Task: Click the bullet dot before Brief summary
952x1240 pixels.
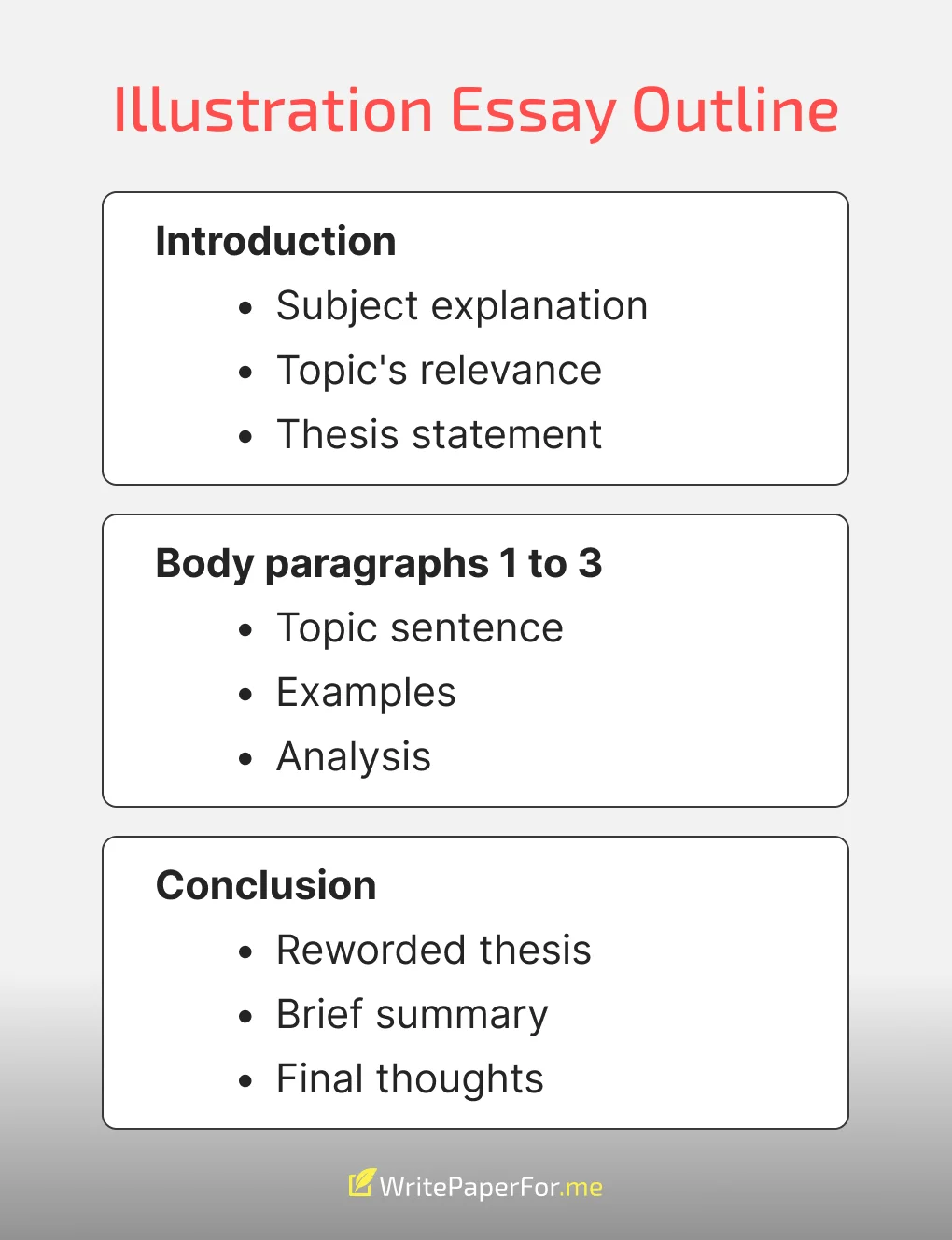Action: [x=245, y=1017]
